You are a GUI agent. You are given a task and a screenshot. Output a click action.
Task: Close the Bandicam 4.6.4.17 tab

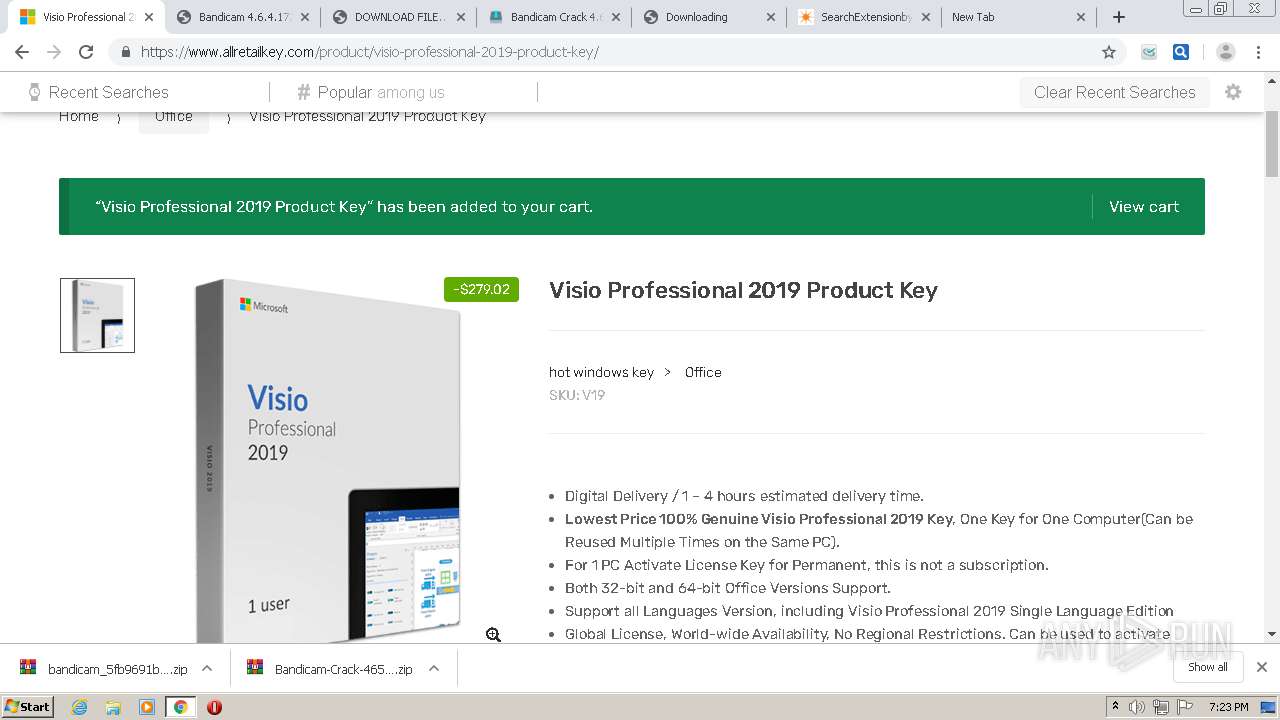pyautogui.click(x=305, y=17)
